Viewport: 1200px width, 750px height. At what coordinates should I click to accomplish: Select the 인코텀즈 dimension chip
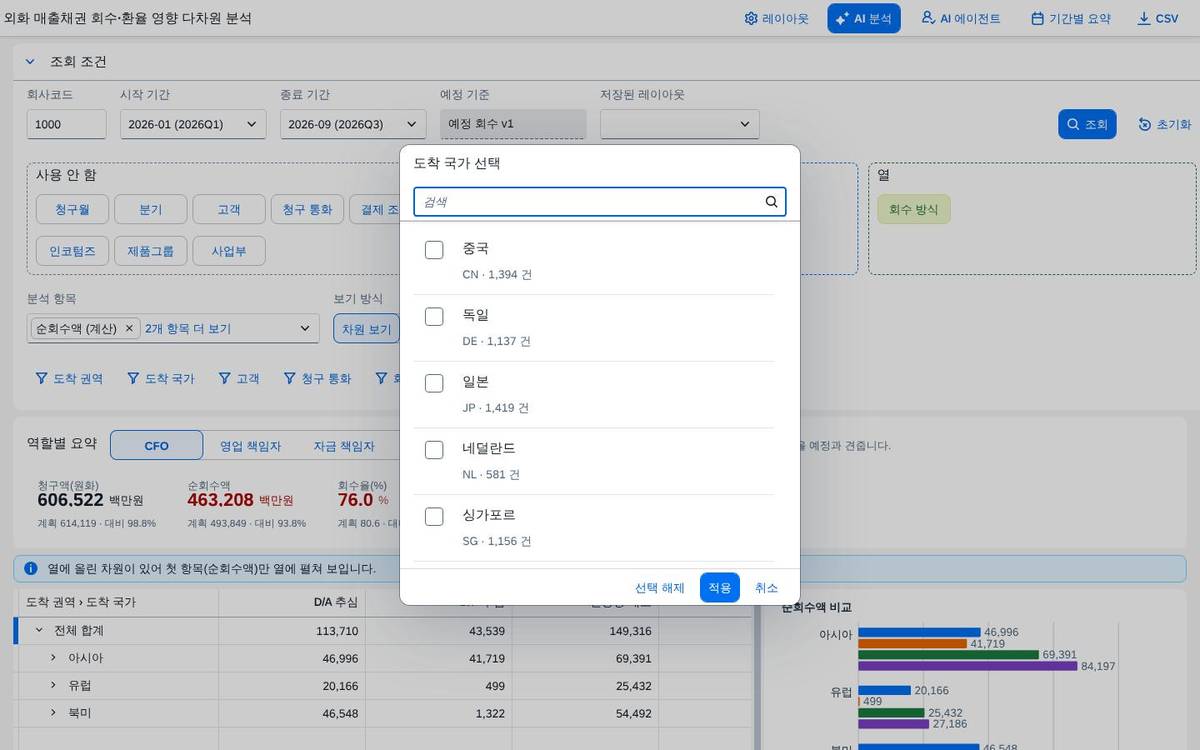pos(71,251)
